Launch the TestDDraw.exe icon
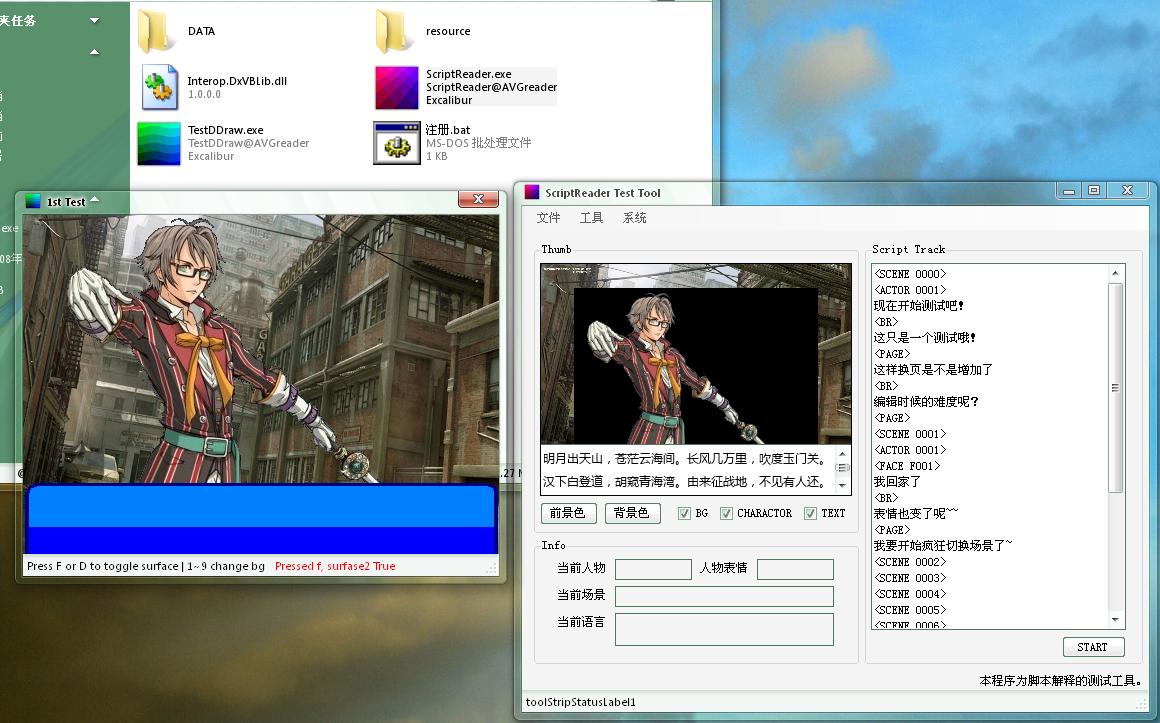 pyautogui.click(x=158, y=143)
